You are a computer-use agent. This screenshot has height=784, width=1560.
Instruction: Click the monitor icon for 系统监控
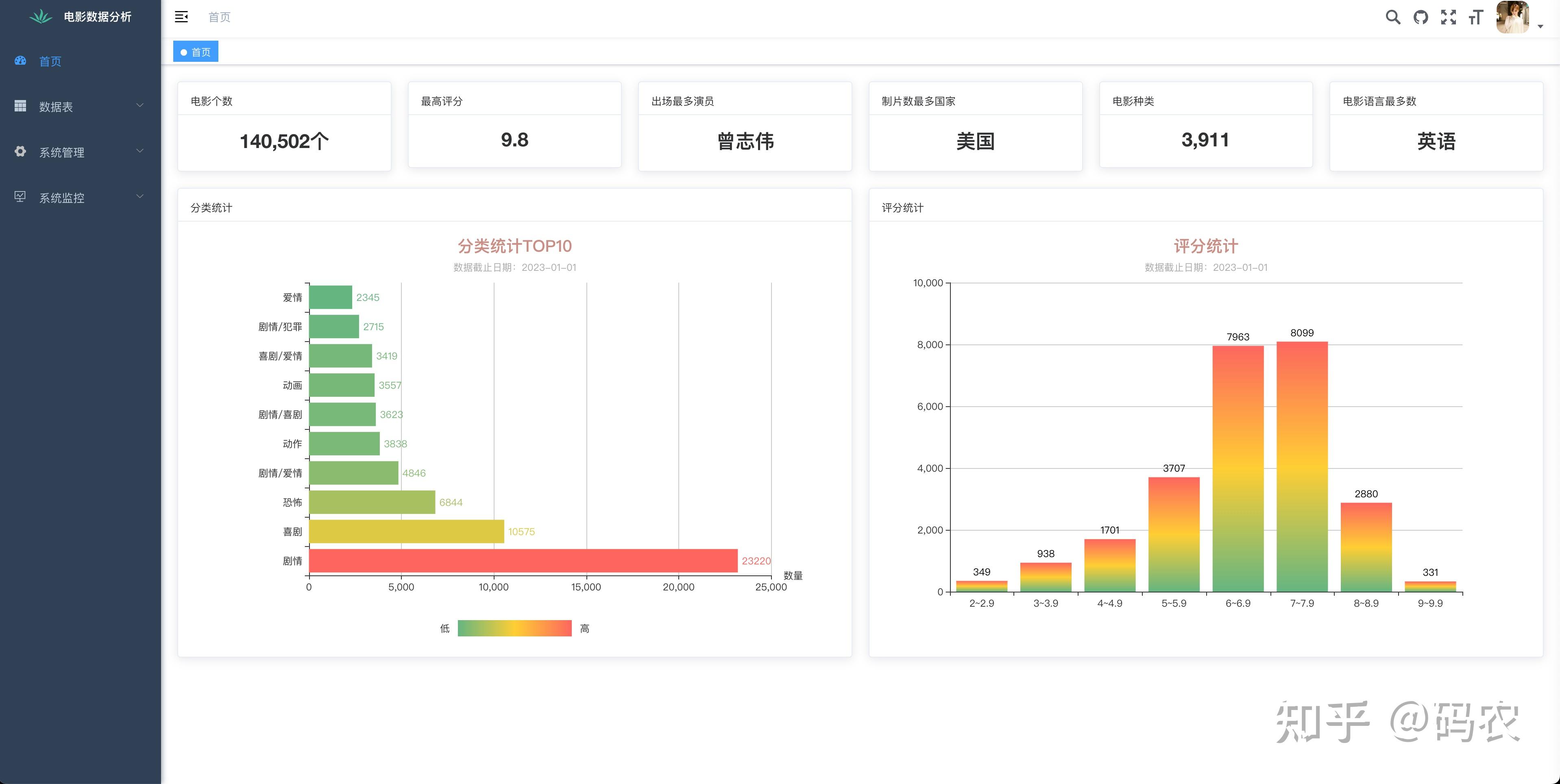click(x=21, y=197)
